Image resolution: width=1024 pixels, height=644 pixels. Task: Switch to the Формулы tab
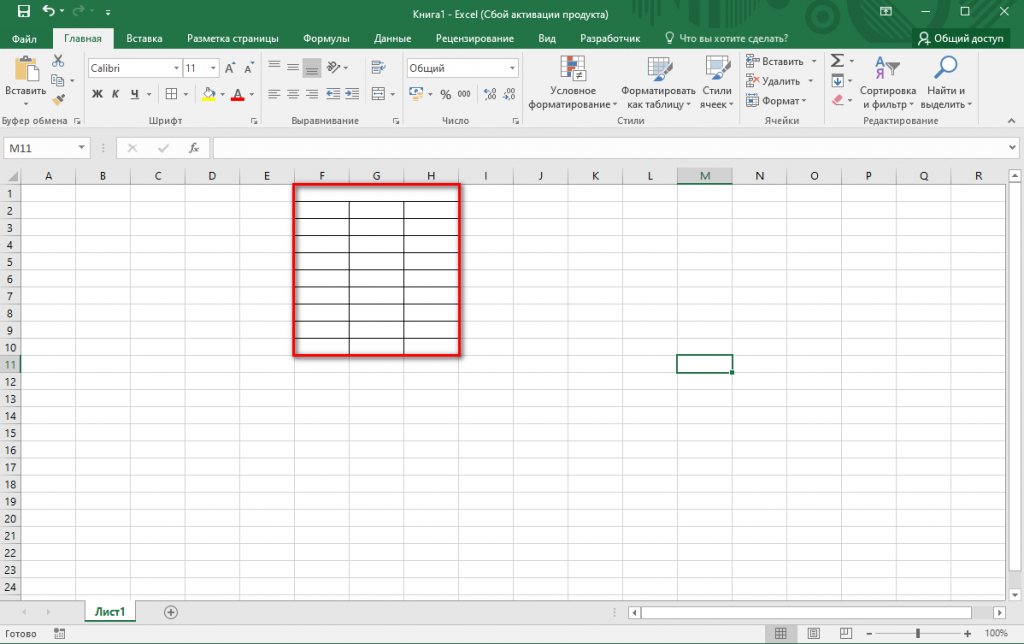[x=326, y=38]
